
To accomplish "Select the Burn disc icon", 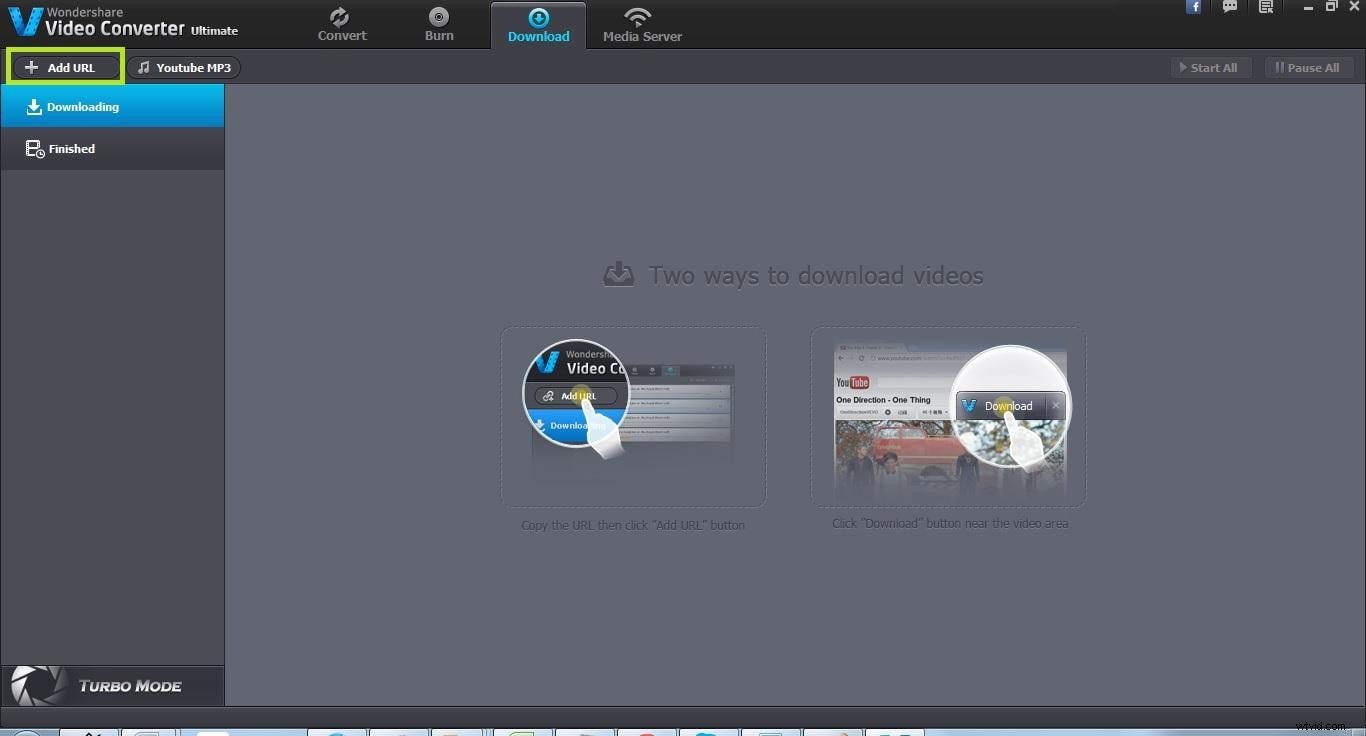I will [x=439, y=16].
